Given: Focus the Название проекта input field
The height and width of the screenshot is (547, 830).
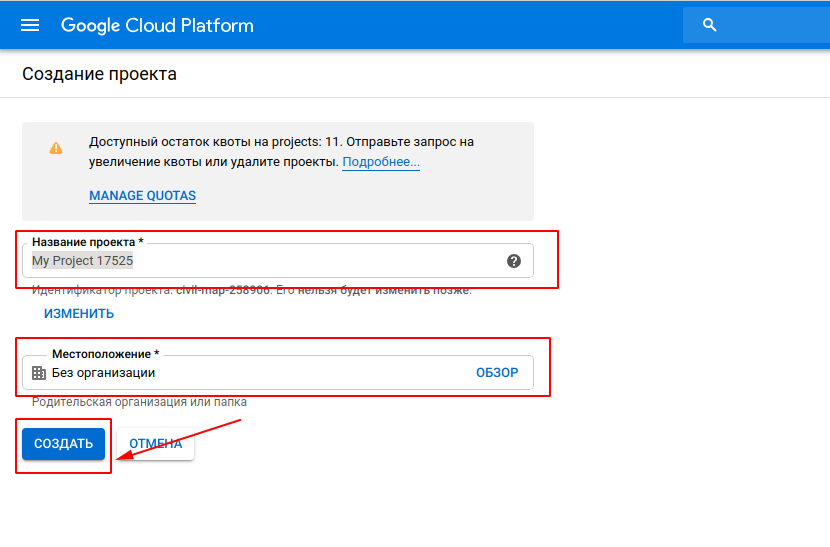Looking at the screenshot, I should coord(277,261).
